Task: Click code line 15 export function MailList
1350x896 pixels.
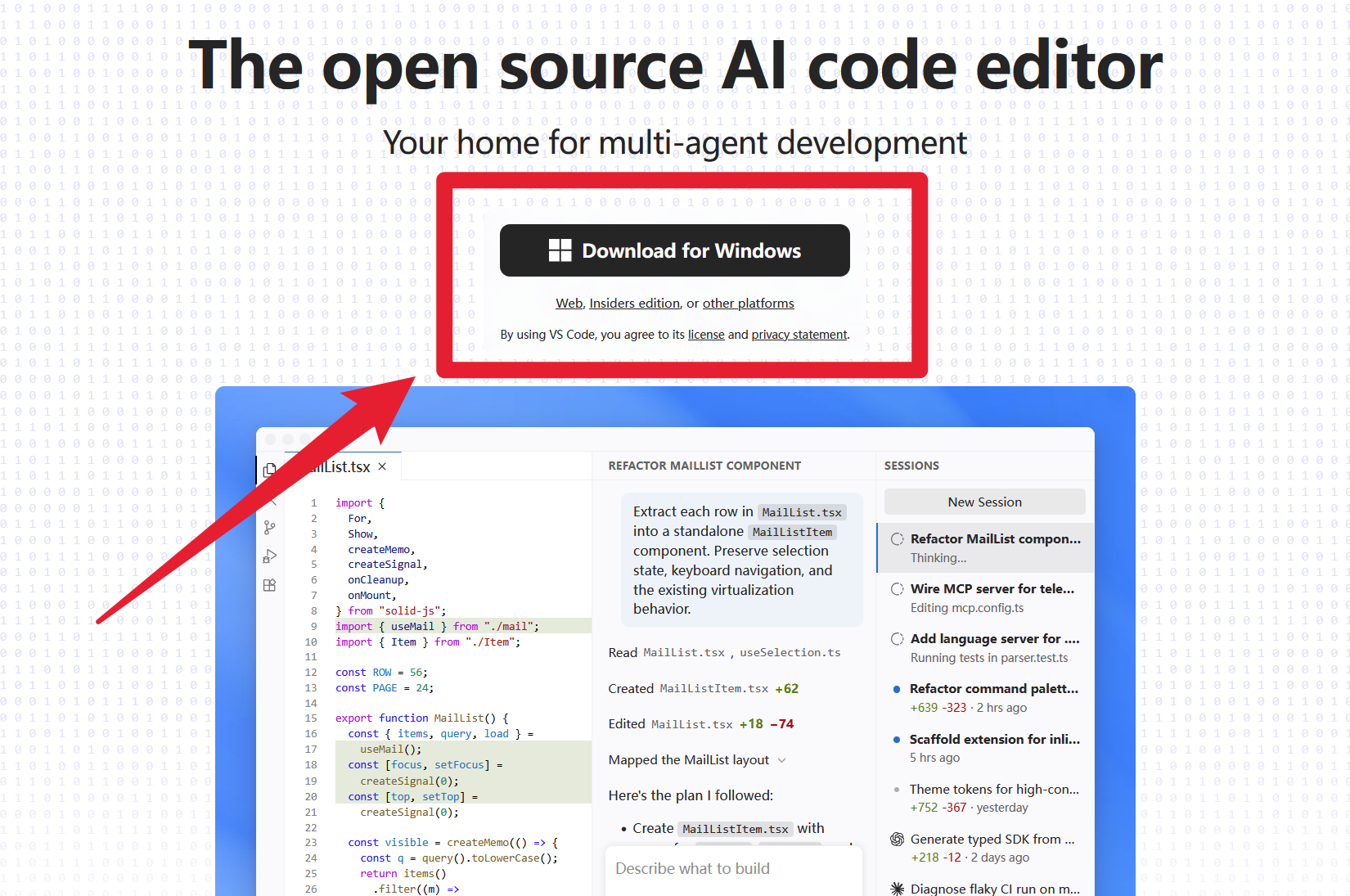Action: 422,718
